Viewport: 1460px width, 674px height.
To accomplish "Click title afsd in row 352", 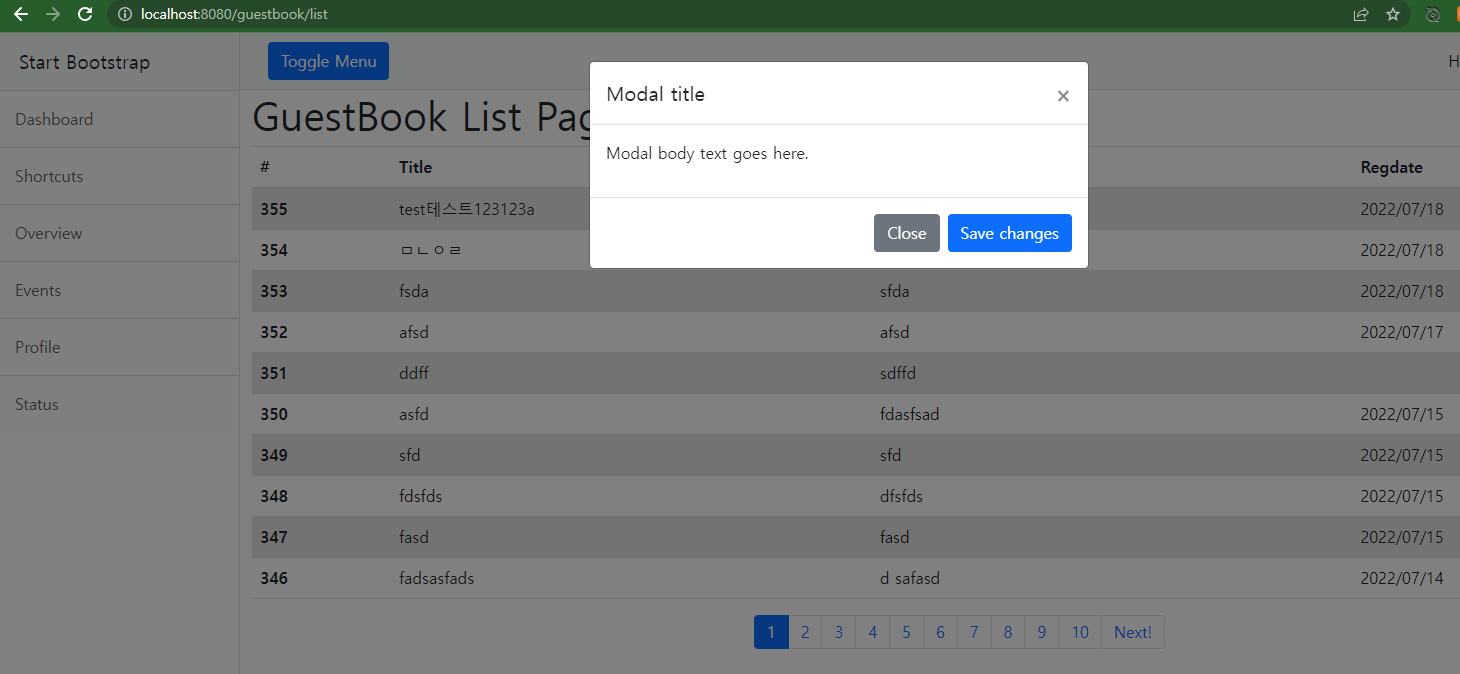I will coord(414,332).
